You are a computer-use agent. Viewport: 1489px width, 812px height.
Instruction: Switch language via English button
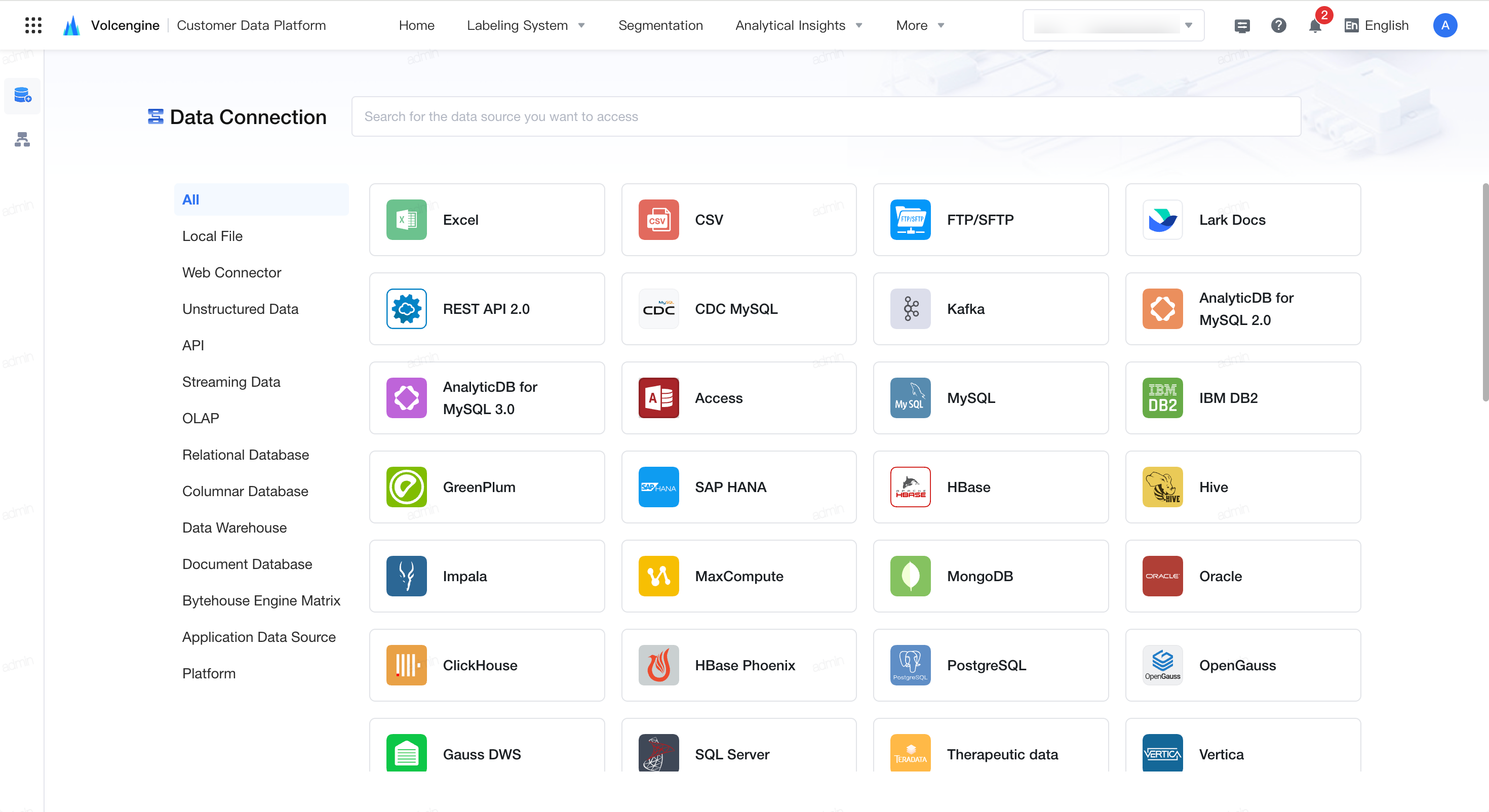pos(1376,25)
